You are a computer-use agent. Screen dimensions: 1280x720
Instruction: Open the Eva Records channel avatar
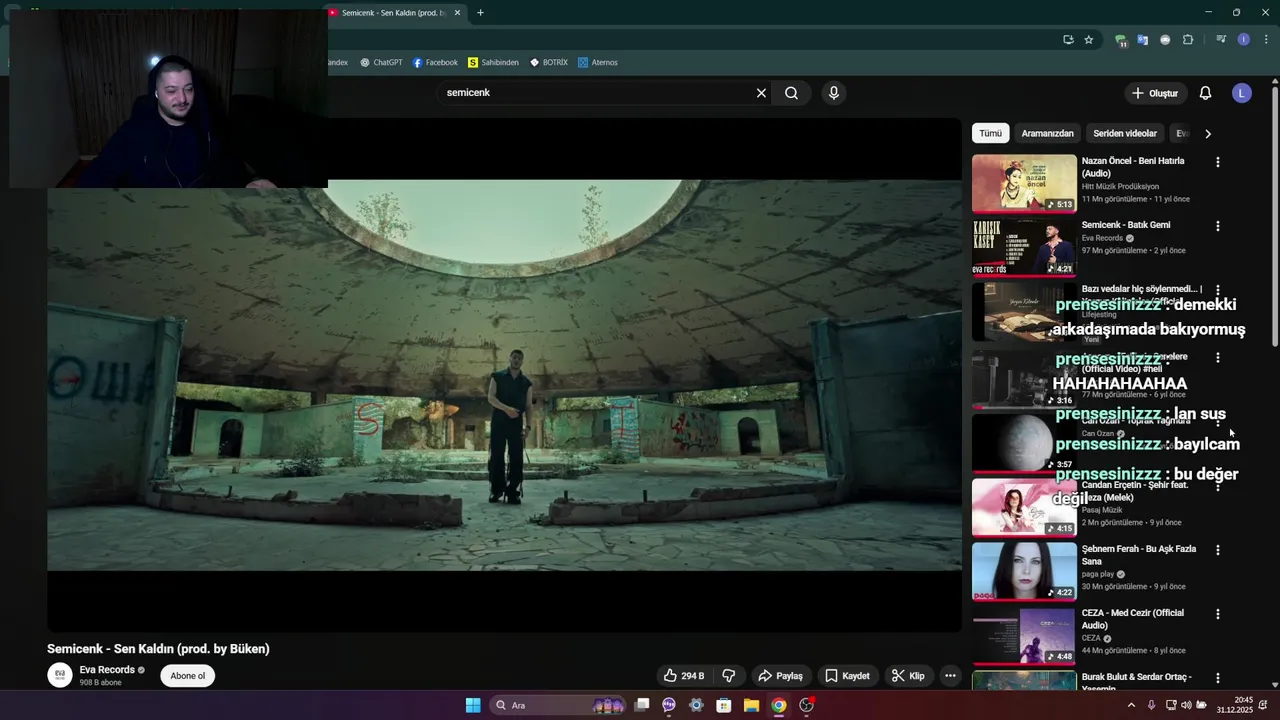(60, 676)
